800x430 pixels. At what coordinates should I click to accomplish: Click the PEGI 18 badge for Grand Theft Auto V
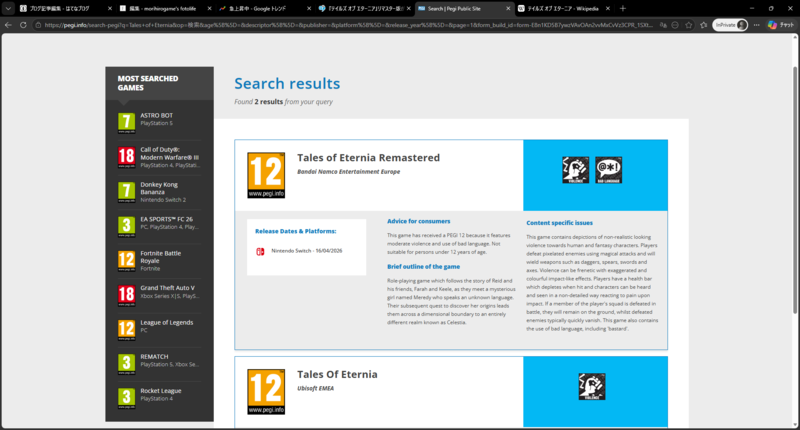pyautogui.click(x=127, y=295)
